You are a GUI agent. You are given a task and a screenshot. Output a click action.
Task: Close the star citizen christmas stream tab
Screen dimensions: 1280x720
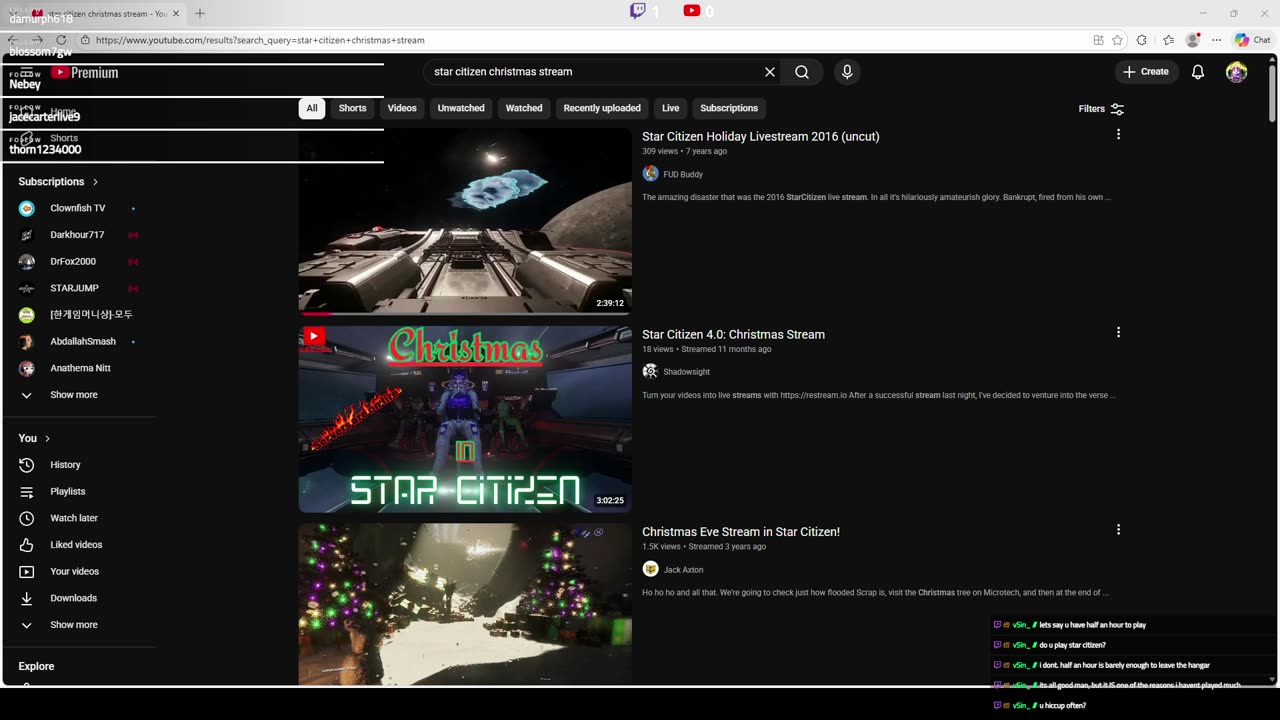[177, 13]
